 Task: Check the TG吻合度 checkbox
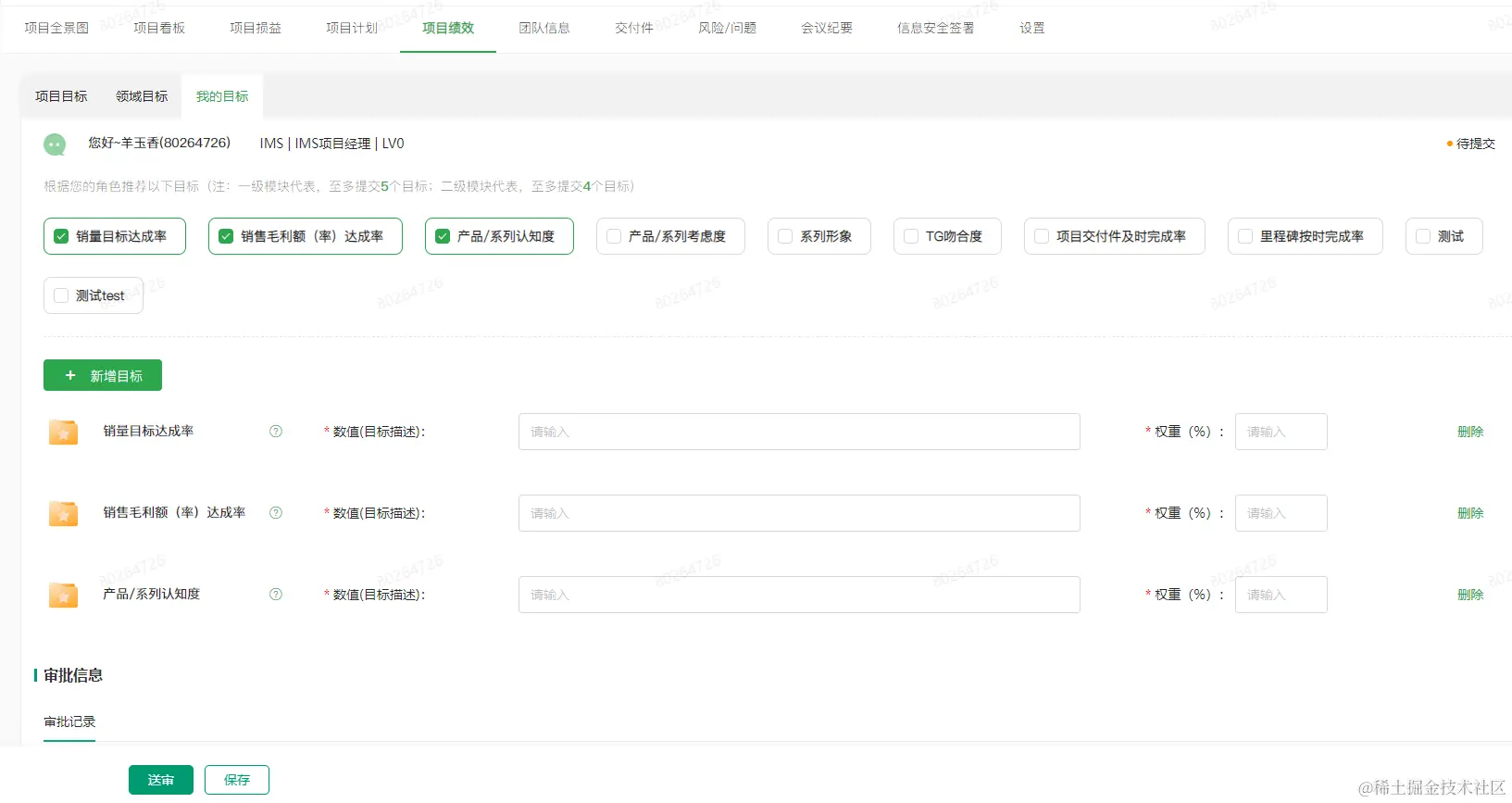pos(911,236)
